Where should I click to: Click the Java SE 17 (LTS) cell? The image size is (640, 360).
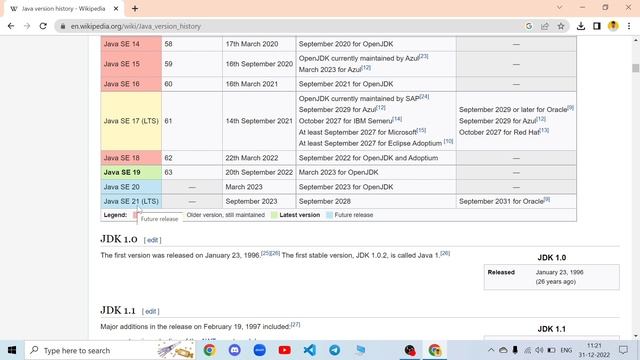(x=131, y=121)
